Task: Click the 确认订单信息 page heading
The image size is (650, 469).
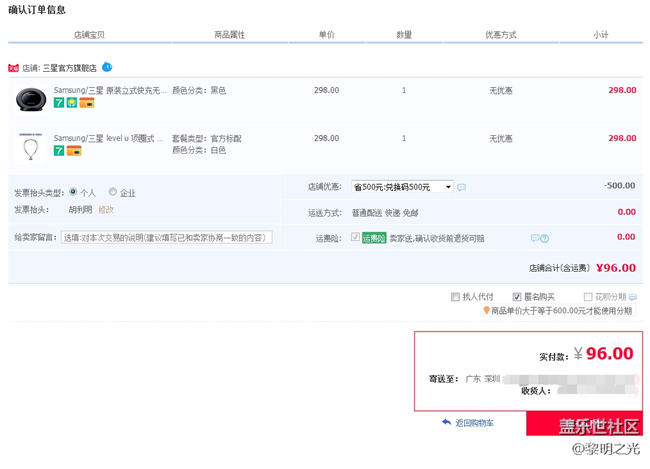Action: click(37, 10)
